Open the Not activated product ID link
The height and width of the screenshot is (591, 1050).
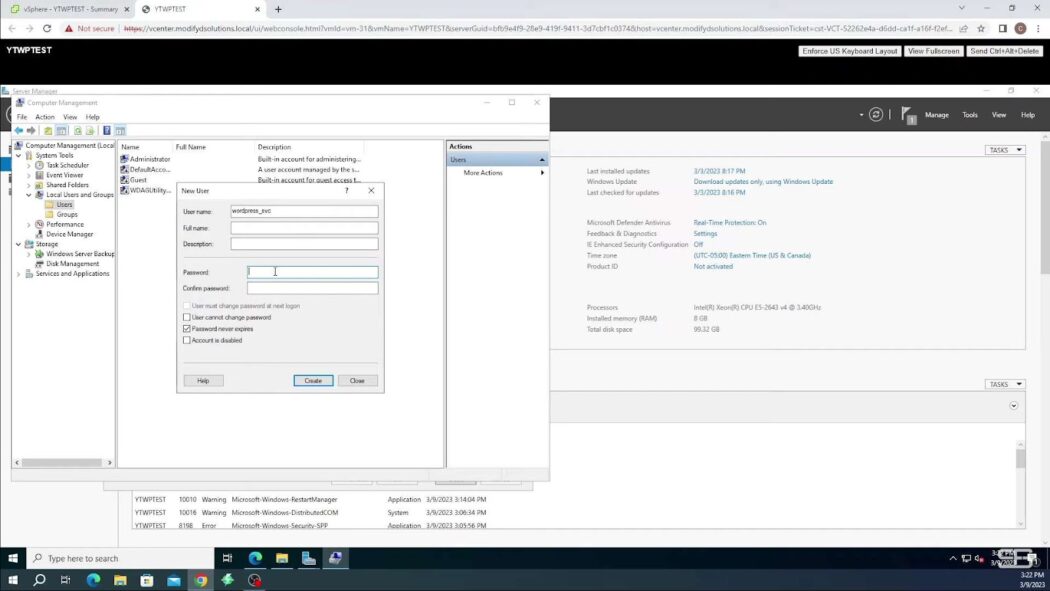point(712,266)
